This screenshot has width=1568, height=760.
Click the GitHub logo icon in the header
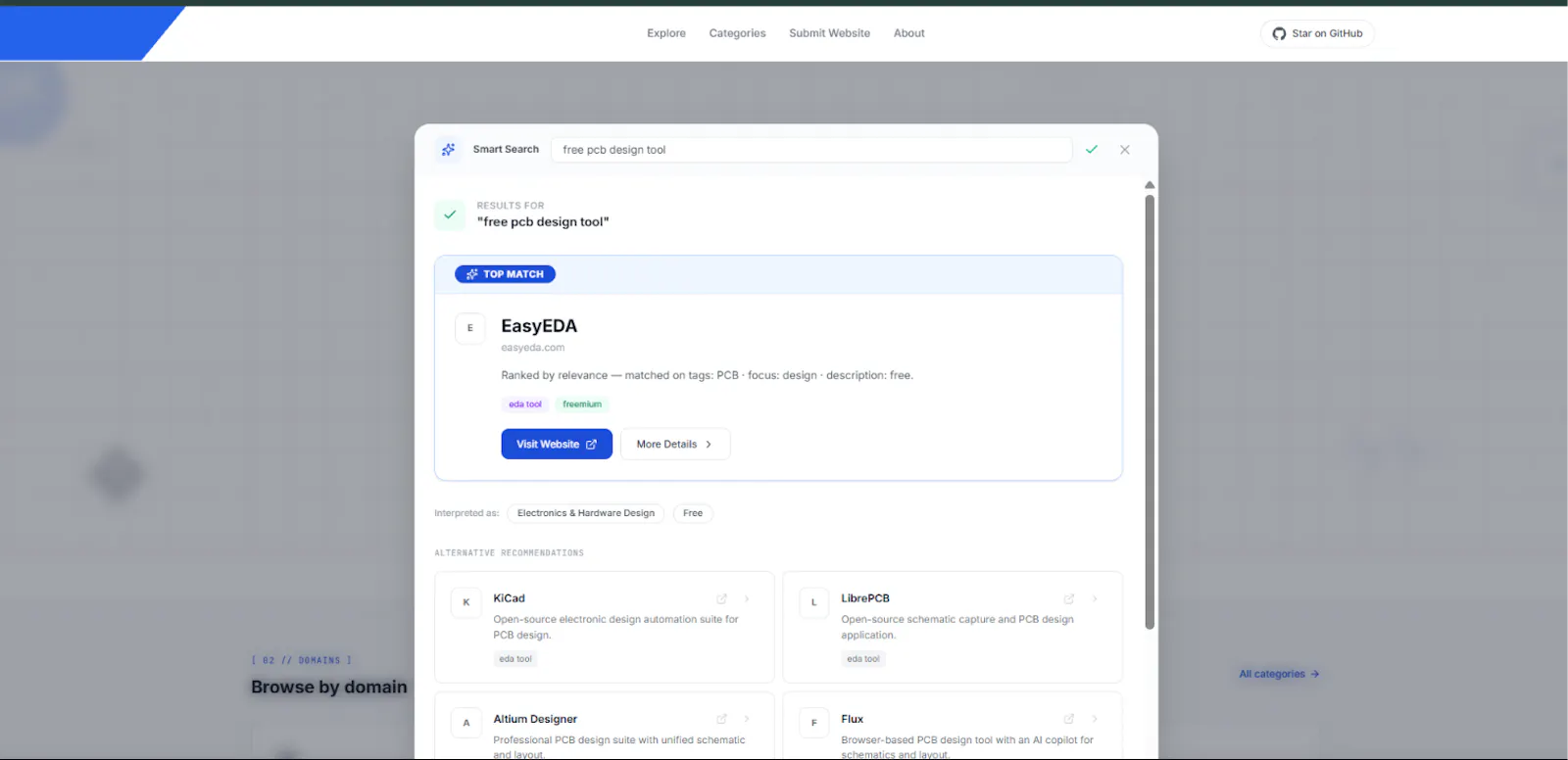pyautogui.click(x=1279, y=33)
